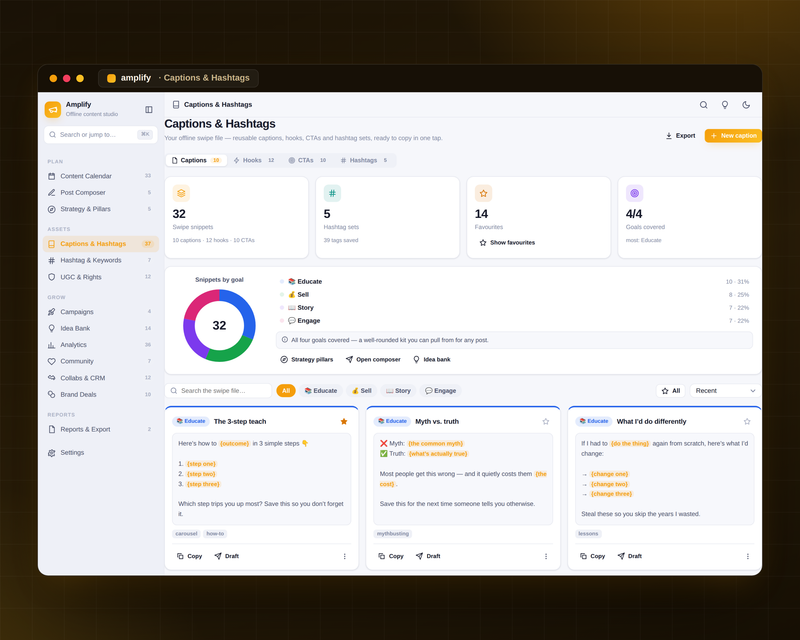800x640 pixels.
Task: Open Strategy & Pillars in sidebar
Action: pos(101,209)
